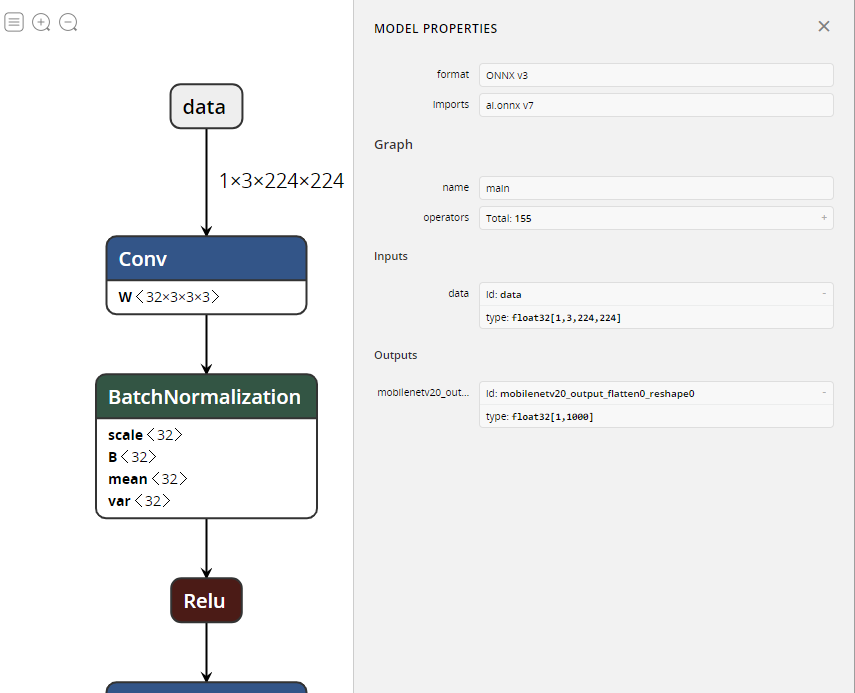Click the imports field showing ai.onnx v7
Screen dimensions: 855x693
[656, 104]
